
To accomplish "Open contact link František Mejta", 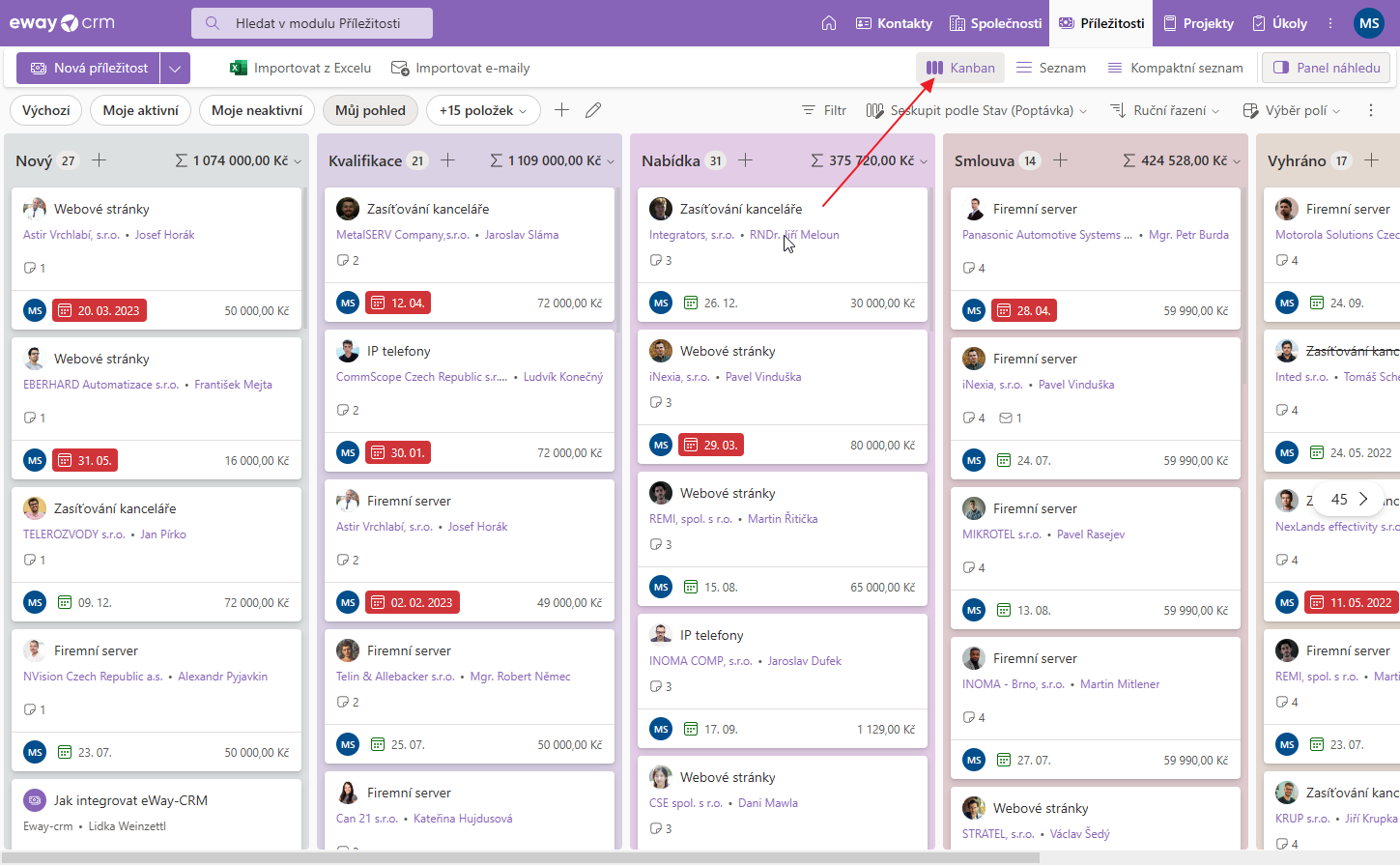I will (233, 385).
